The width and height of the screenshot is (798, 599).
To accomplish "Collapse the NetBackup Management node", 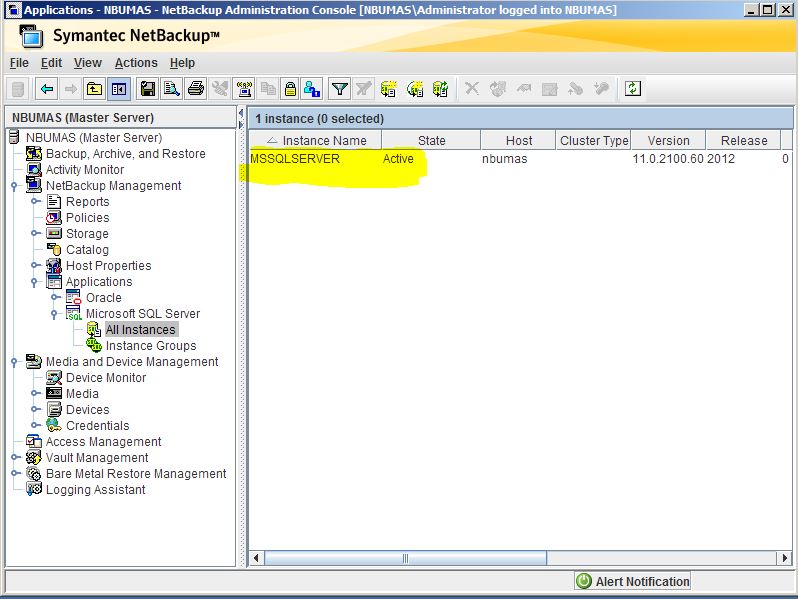I will click(x=14, y=186).
